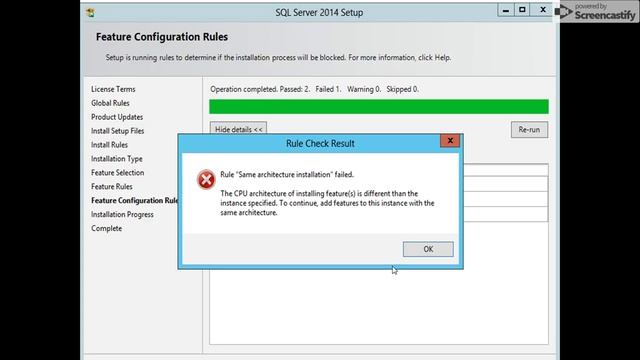Close the SQL Server 2014 Setup window
Image resolution: width=640 pixels, height=360 pixels.
pyautogui.click(x=542, y=10)
